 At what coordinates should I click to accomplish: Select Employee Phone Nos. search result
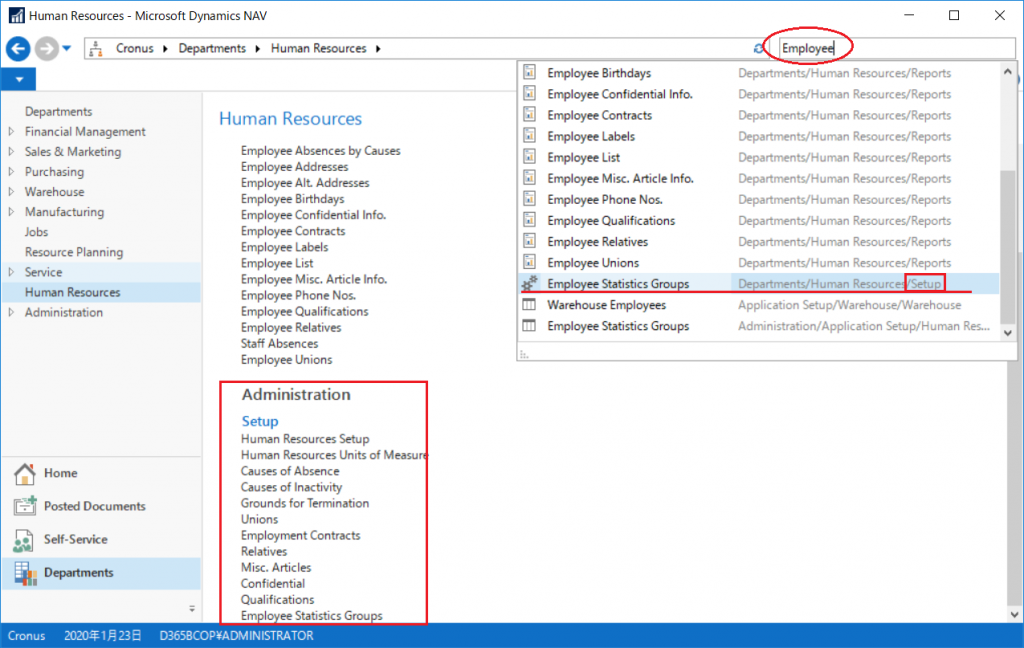(759, 199)
